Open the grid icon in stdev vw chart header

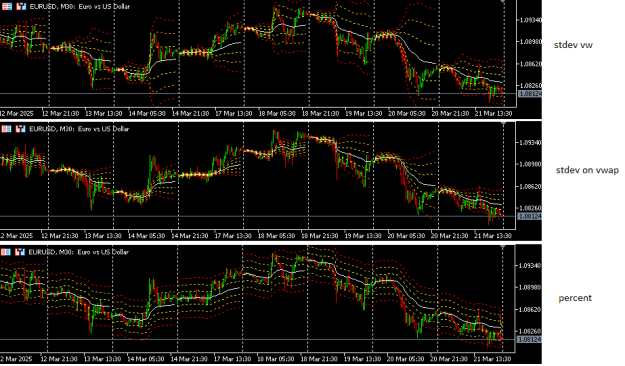[7, 6]
